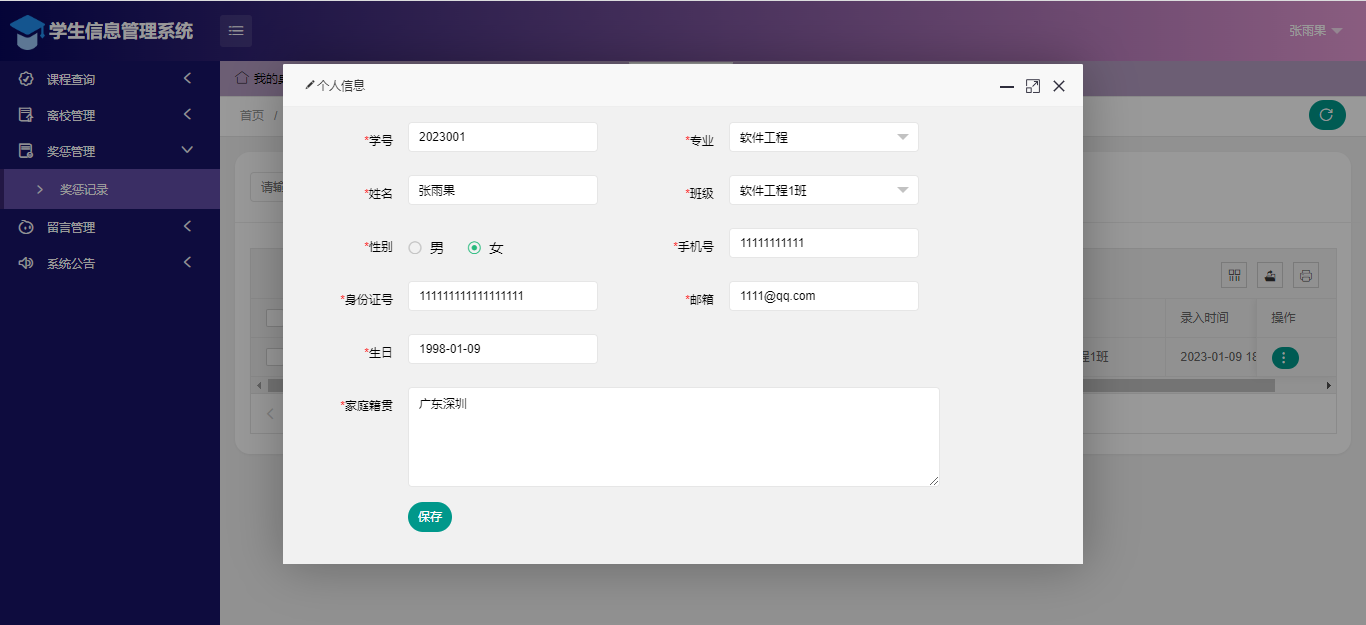Viewport: 1366px width, 625px height.
Task: Click the 手机号 input field
Action: [x=824, y=243]
